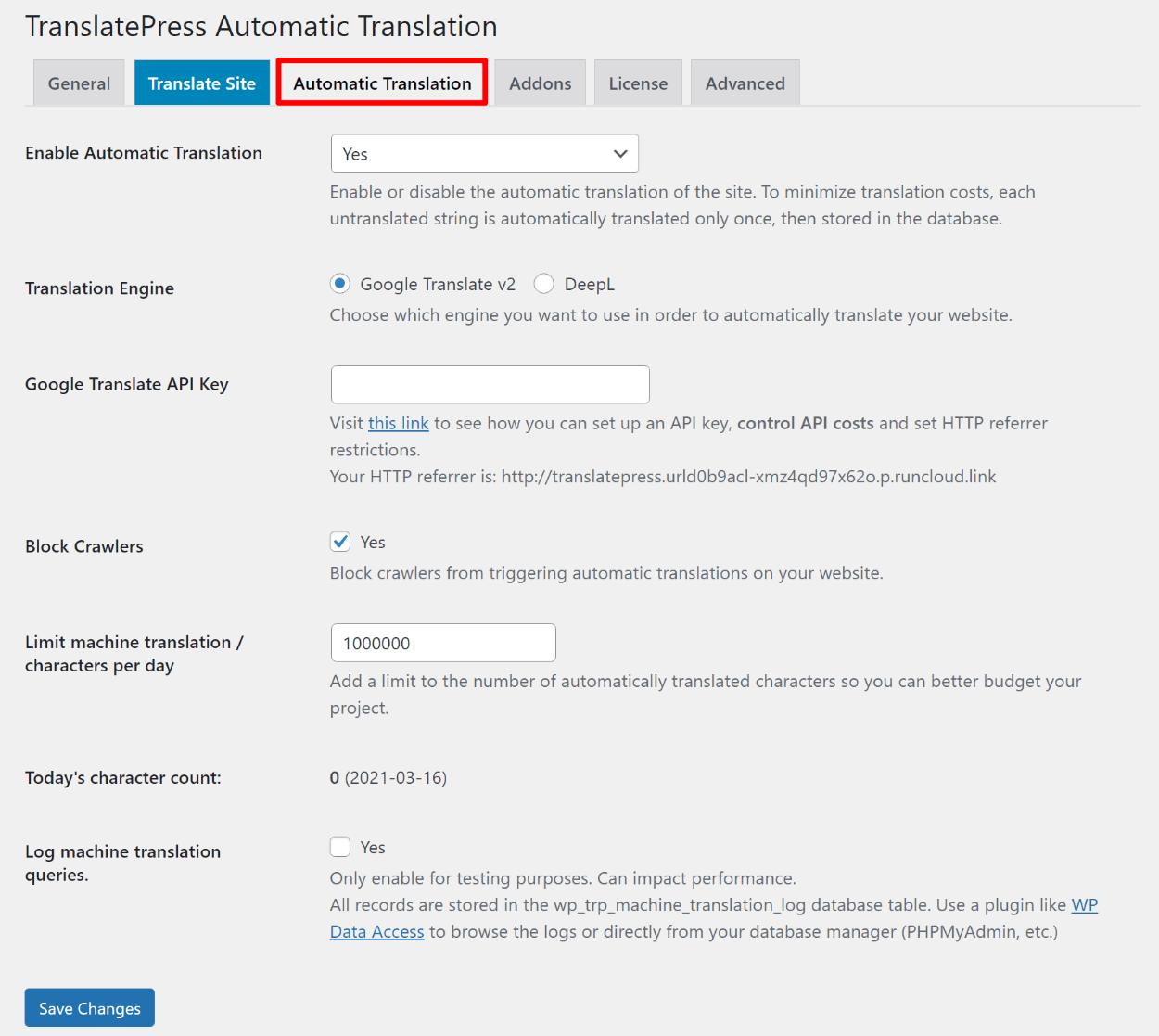Select the Google Translate v2 engine

pos(339,284)
